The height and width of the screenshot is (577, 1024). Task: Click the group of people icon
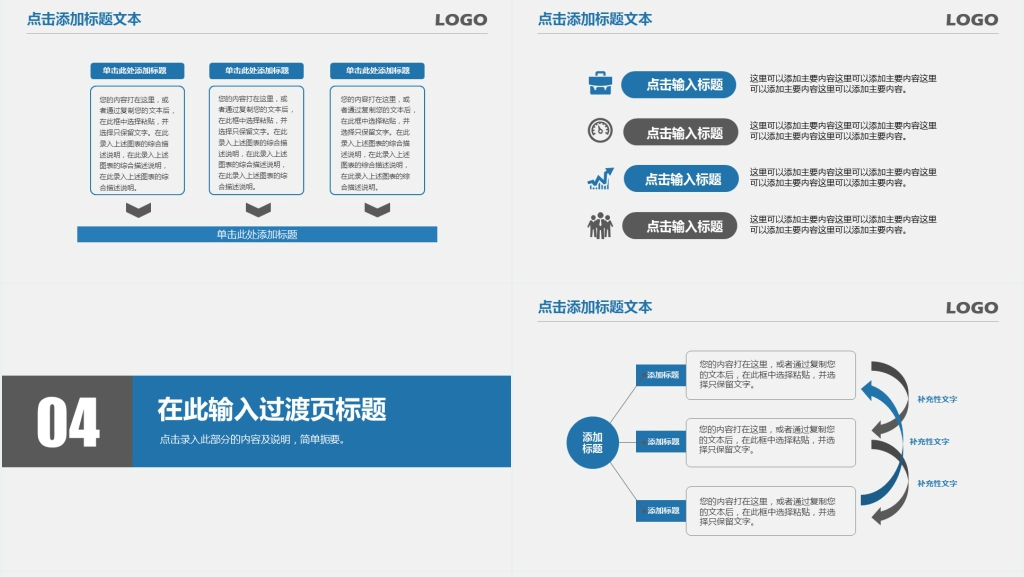click(600, 226)
